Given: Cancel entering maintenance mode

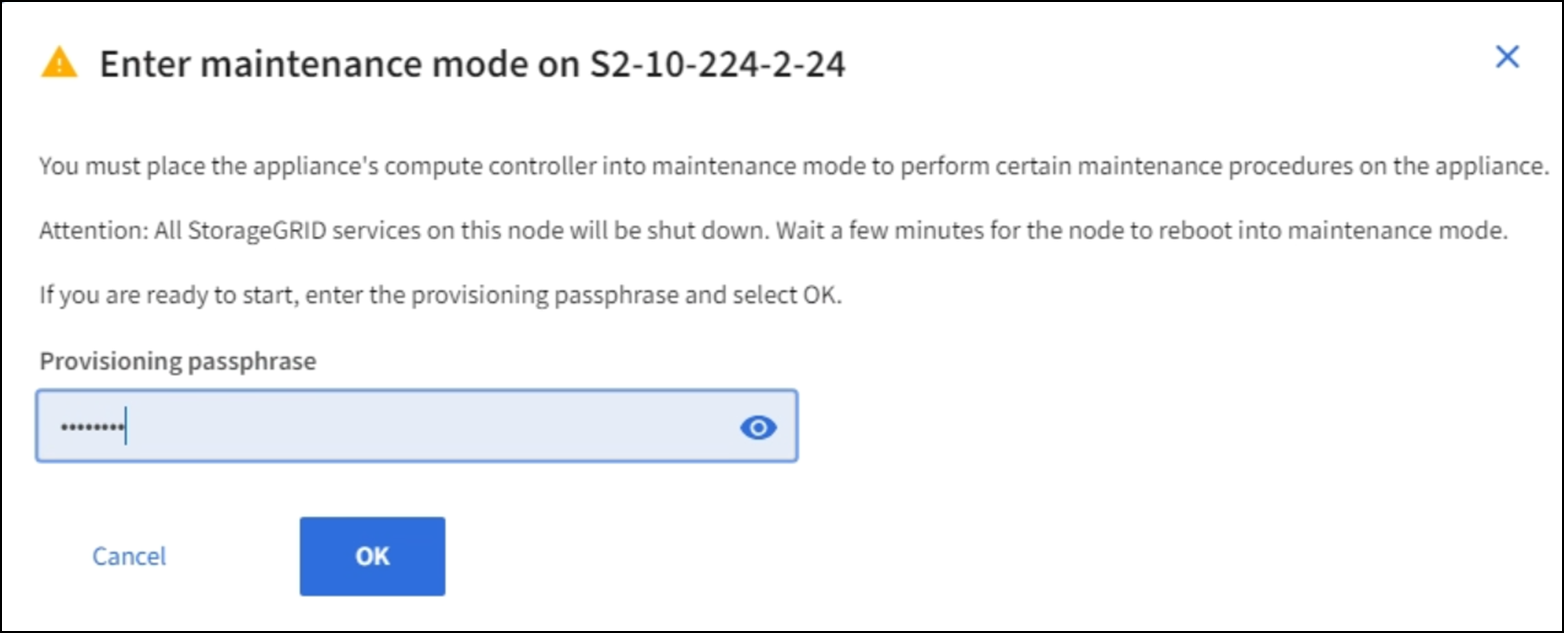Looking at the screenshot, I should (x=129, y=556).
